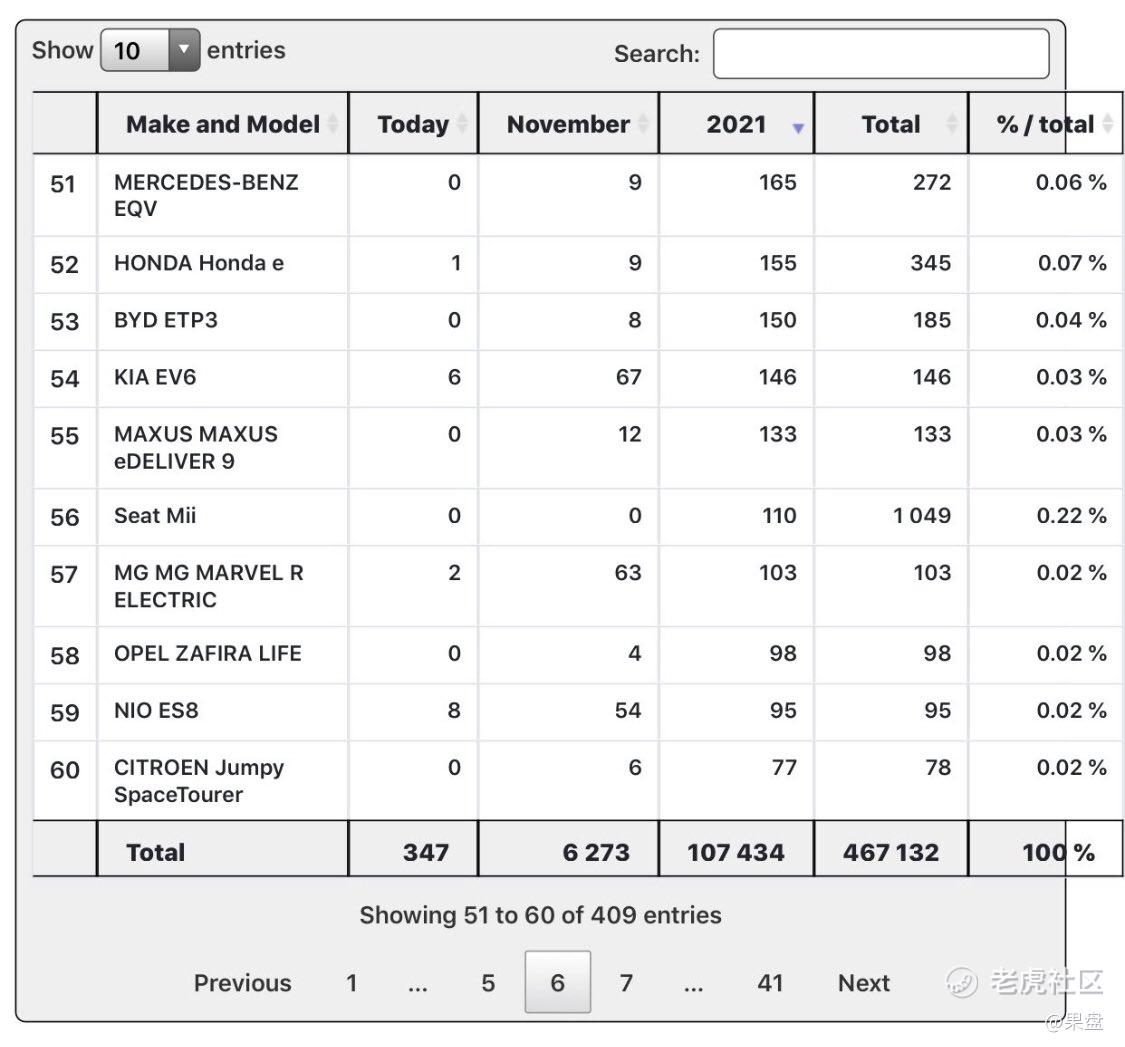Select KIA EV6 row name
The image size is (1125, 1047).
click(x=155, y=377)
